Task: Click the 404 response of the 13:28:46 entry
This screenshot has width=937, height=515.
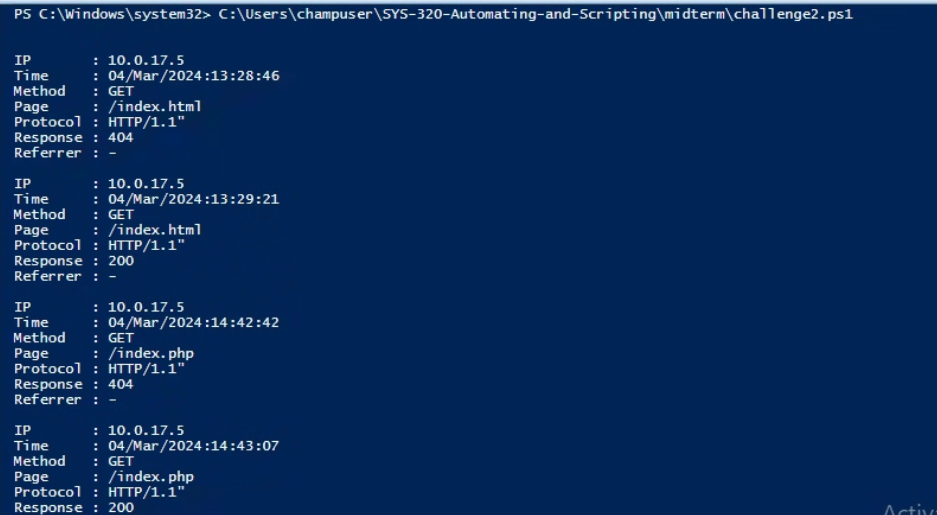Action: click(120, 138)
